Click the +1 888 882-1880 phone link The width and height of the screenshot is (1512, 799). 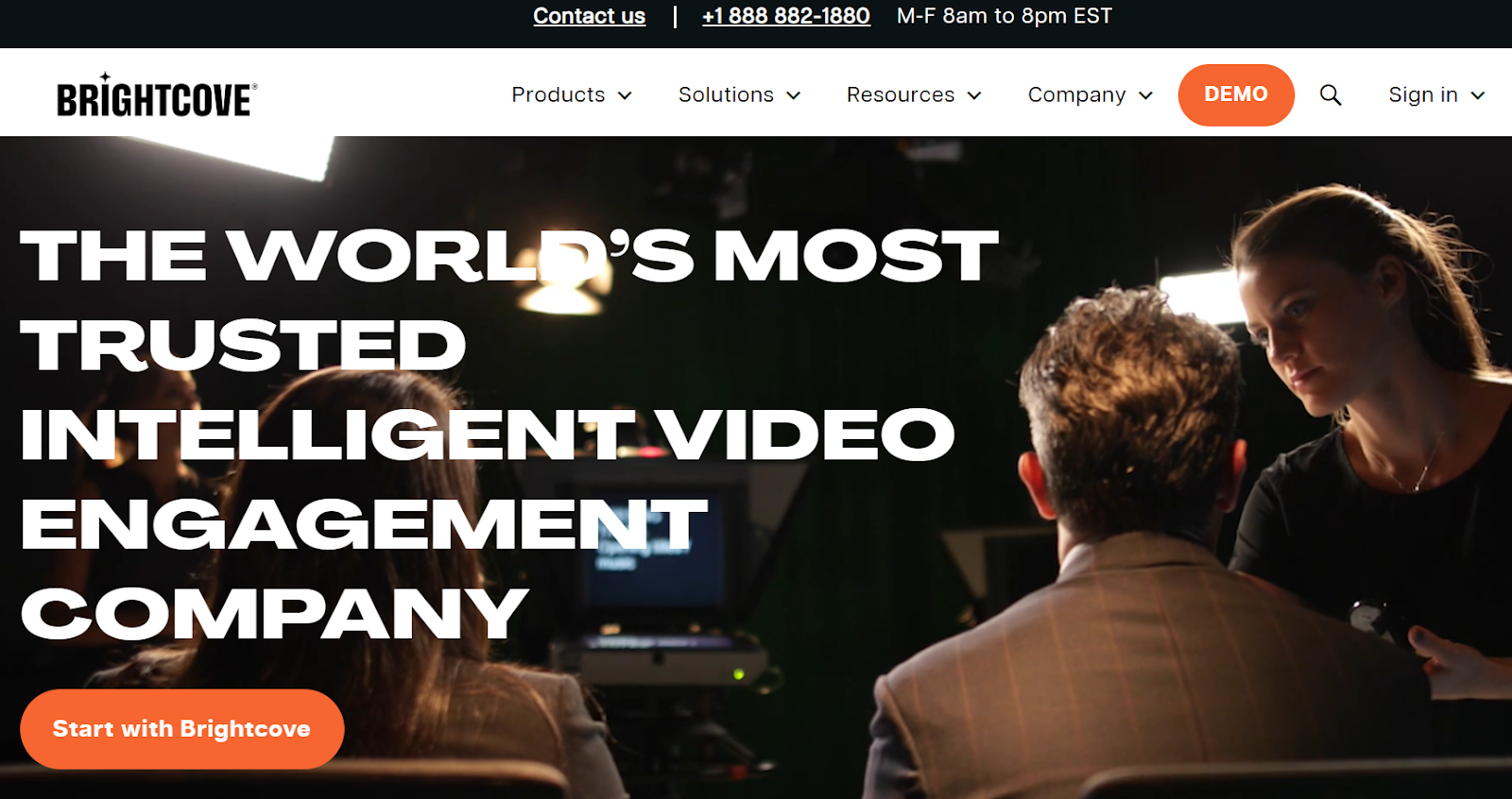click(x=785, y=16)
